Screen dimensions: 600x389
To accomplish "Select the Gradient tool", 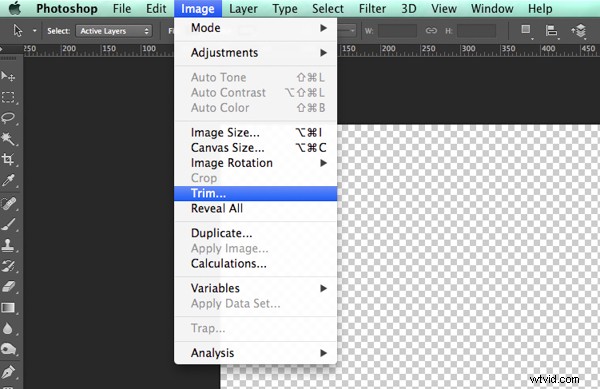I will (x=8, y=308).
